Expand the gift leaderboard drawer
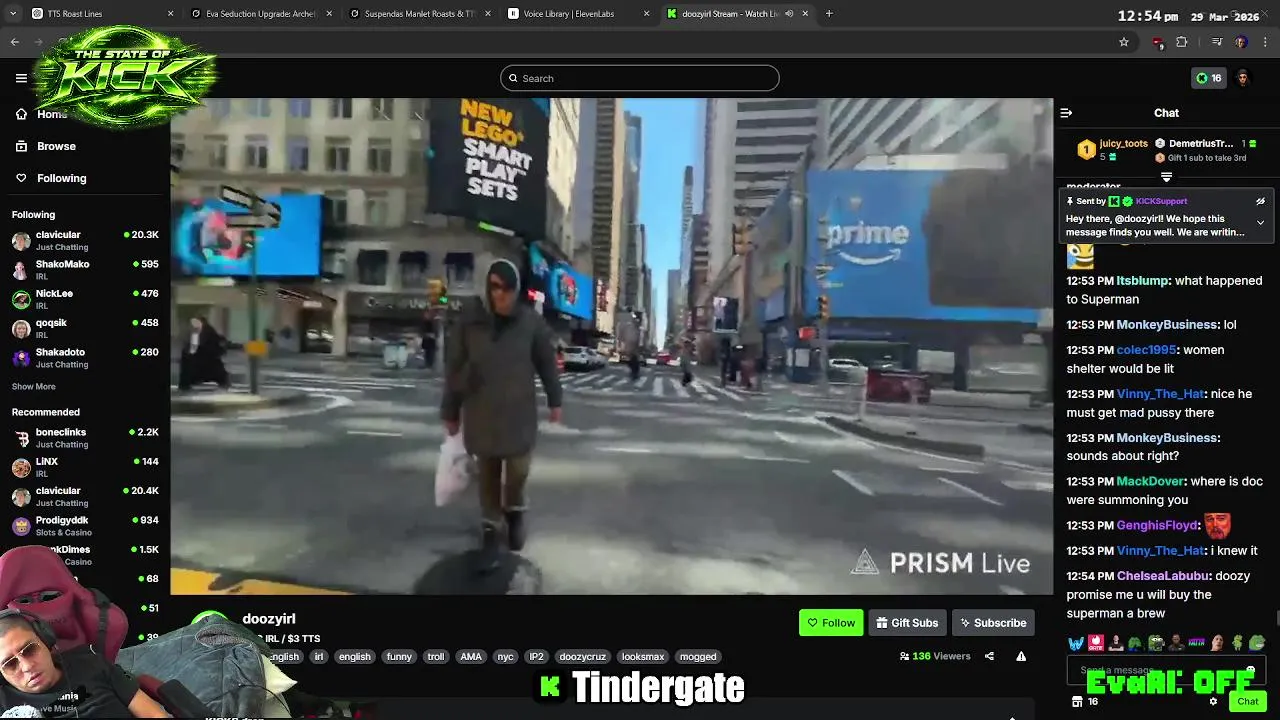Image resolution: width=1280 pixels, height=720 pixels. click(1166, 177)
